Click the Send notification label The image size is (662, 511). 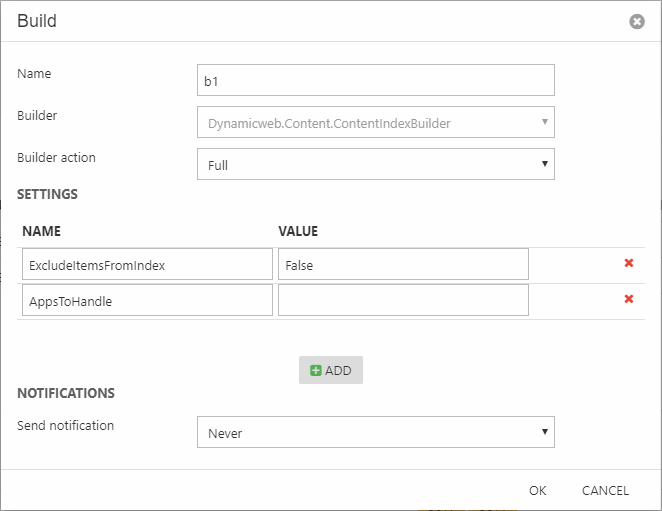(x=66, y=425)
